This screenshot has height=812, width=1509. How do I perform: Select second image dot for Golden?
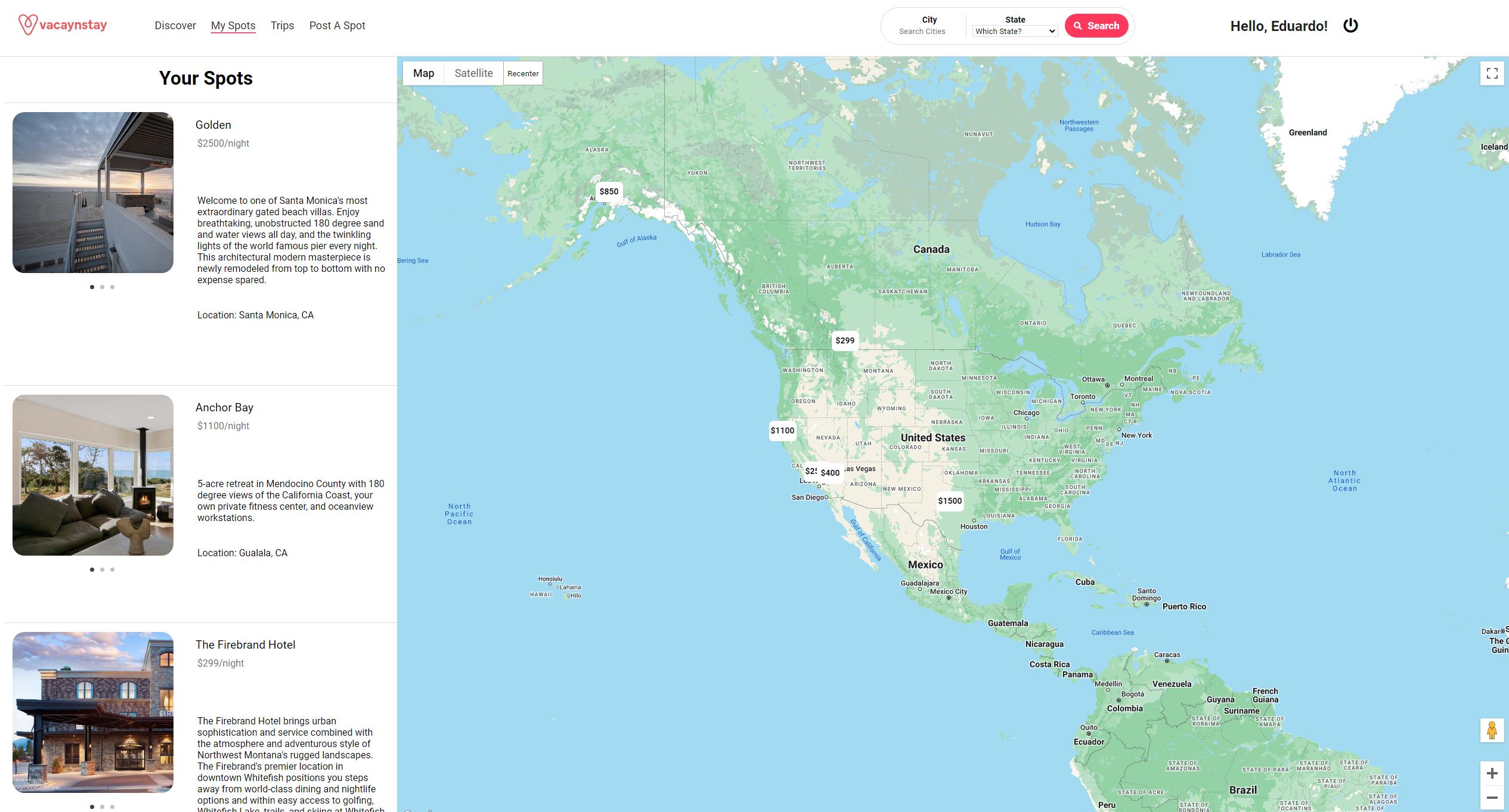click(102, 287)
